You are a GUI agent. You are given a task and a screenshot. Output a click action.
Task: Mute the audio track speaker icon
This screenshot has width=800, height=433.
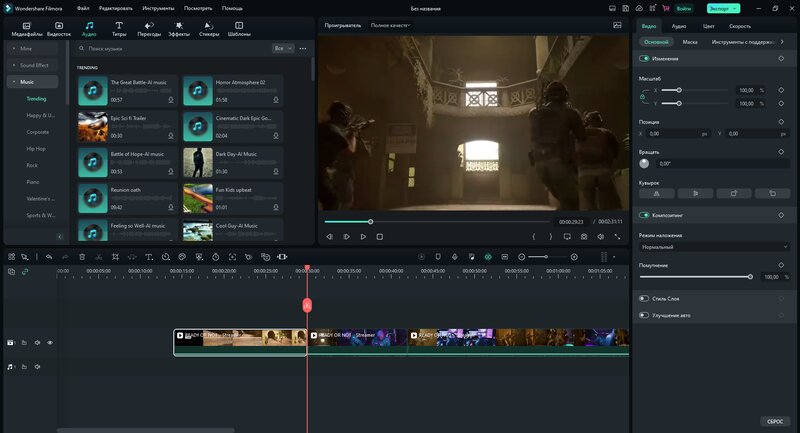click(37, 367)
